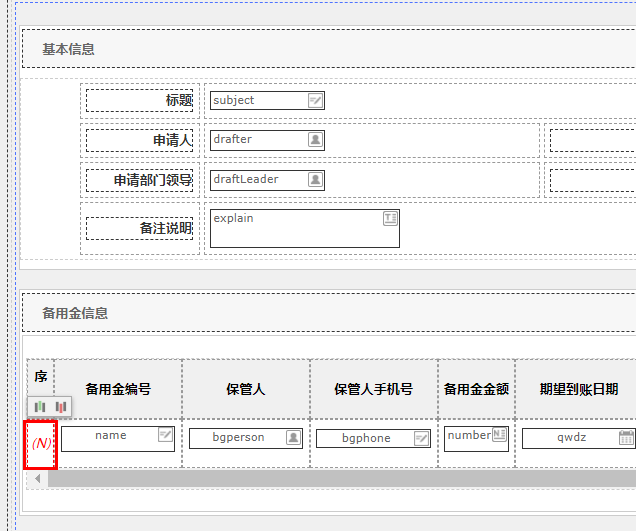Select the 序 column header
636x531 pixels.
pyautogui.click(x=41, y=376)
